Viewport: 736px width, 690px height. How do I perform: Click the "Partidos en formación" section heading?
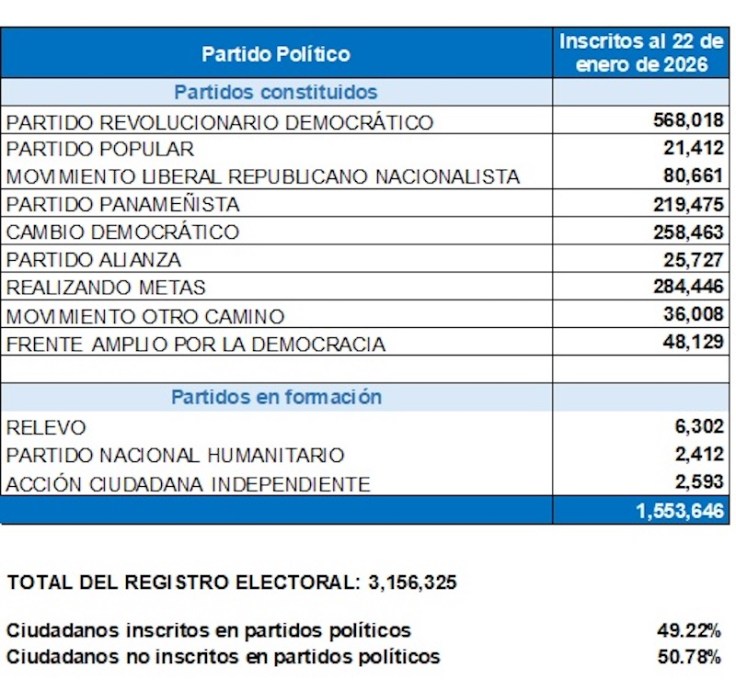(x=276, y=397)
